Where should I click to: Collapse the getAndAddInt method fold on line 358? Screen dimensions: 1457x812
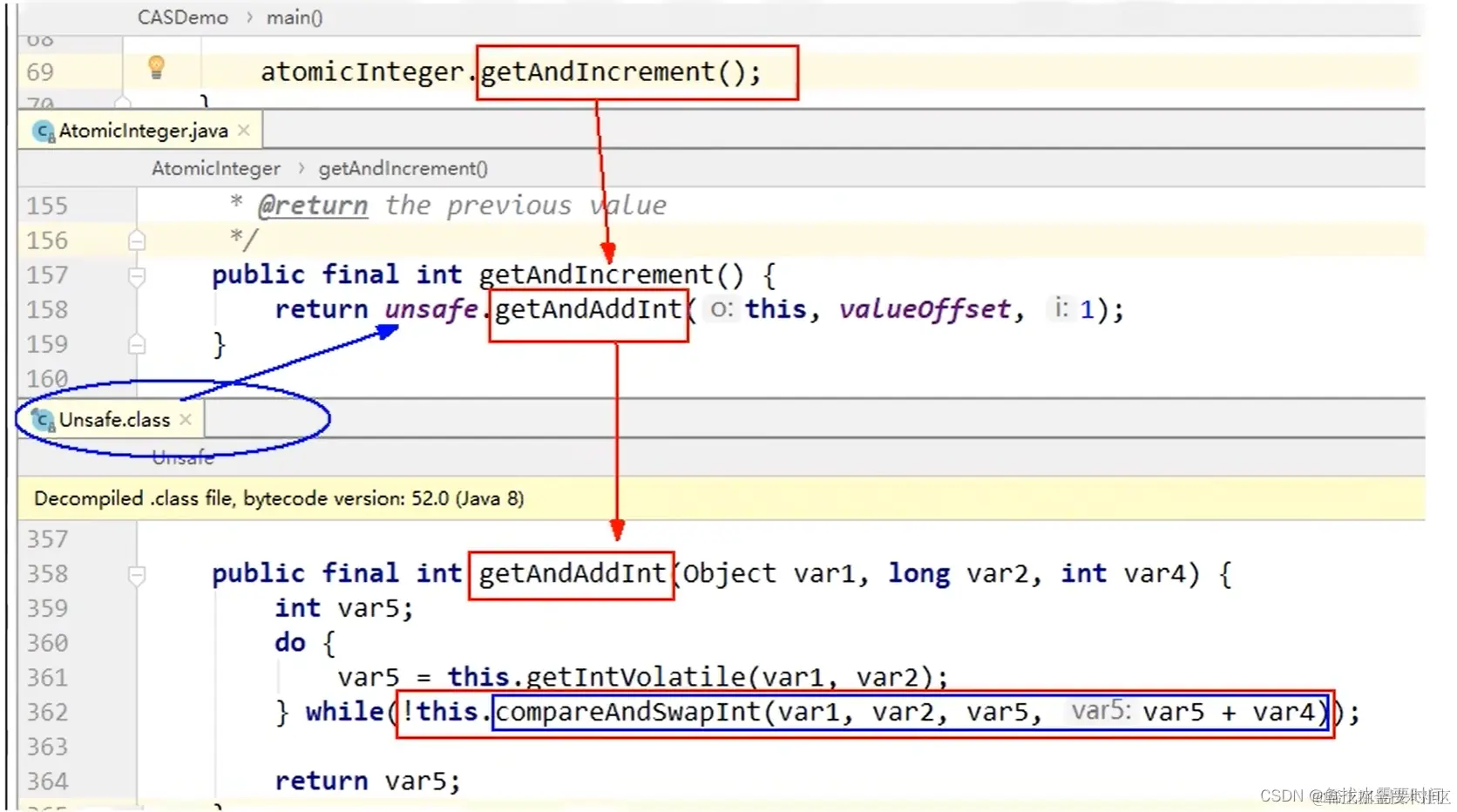pos(137,575)
